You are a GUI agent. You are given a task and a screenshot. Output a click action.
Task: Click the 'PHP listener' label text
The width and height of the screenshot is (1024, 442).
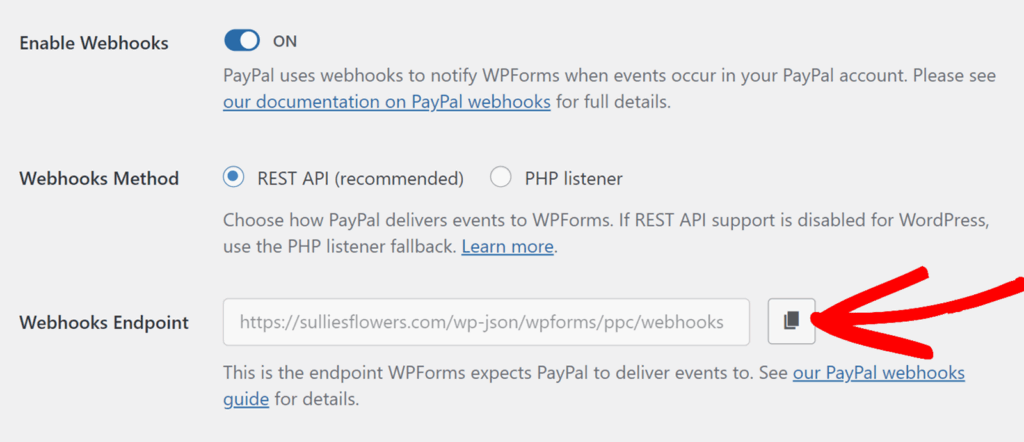(x=573, y=179)
